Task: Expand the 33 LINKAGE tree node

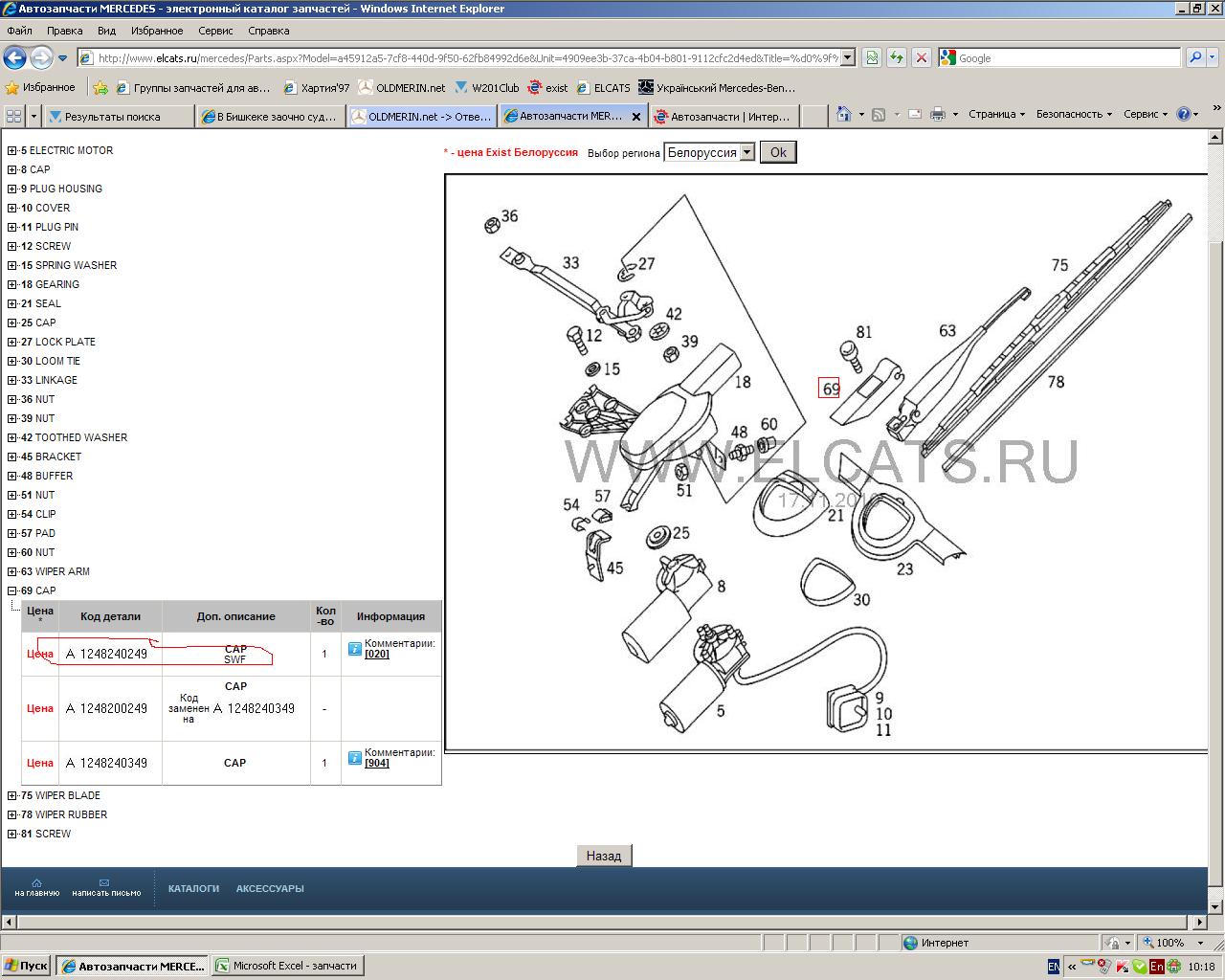Action: (12, 380)
